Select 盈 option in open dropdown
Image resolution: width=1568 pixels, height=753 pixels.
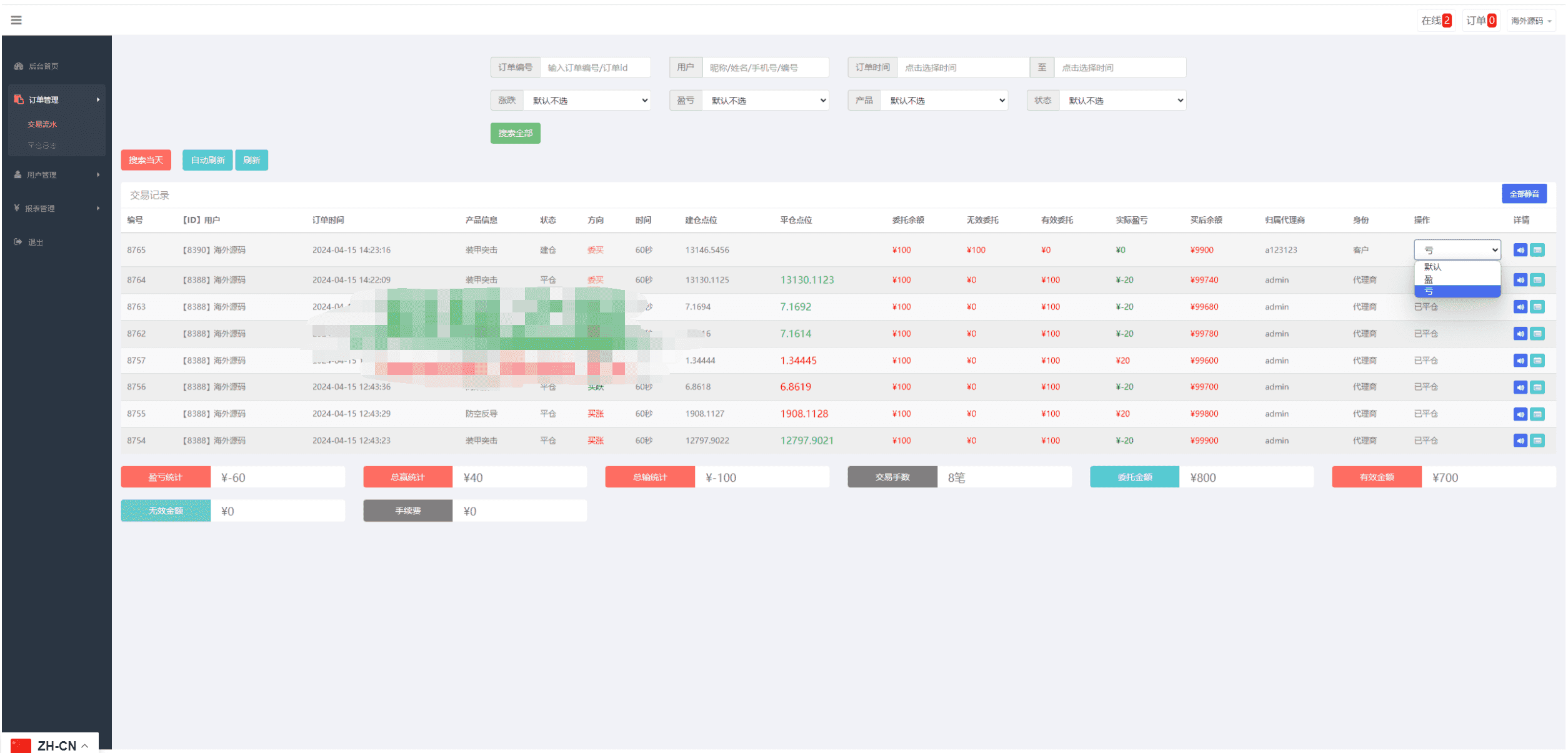1457,279
